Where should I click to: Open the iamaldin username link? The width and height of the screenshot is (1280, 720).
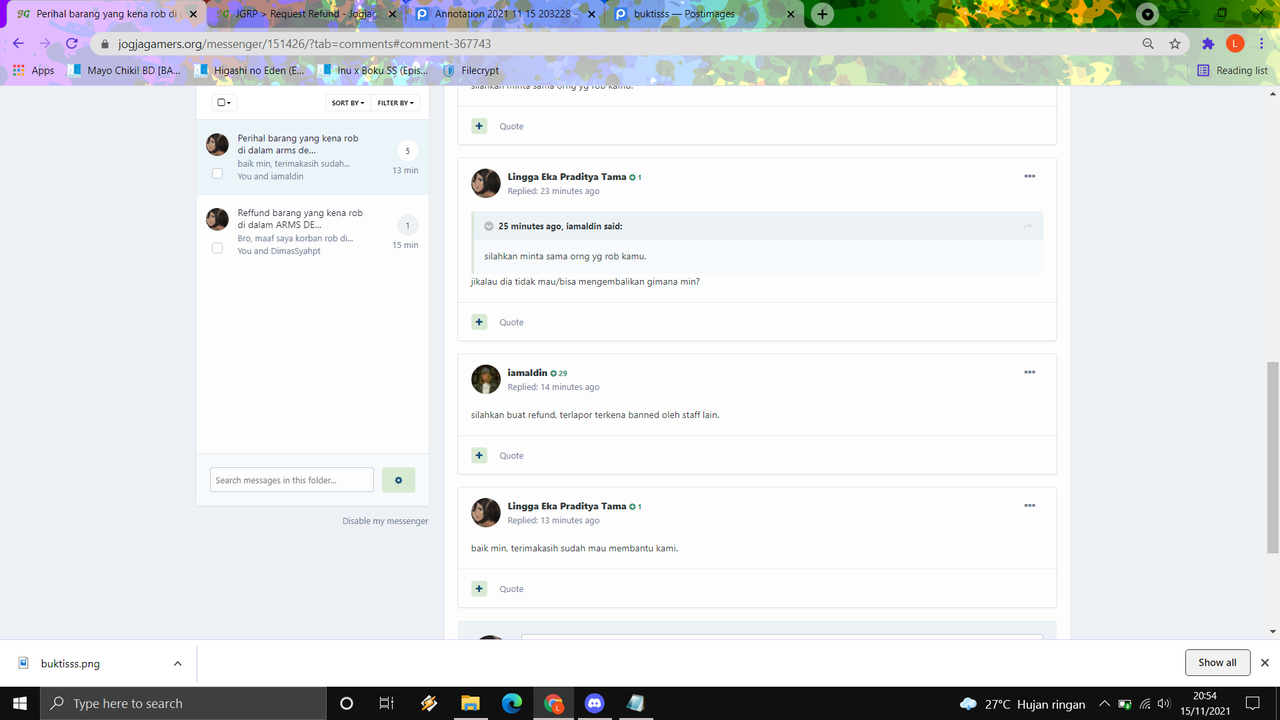pyautogui.click(x=527, y=372)
